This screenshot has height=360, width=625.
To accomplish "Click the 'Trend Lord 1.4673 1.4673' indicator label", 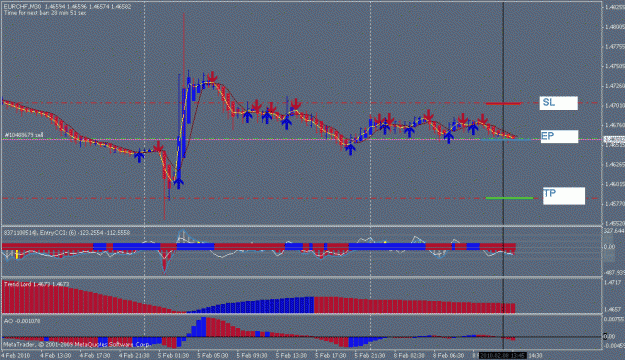I will pos(37,284).
